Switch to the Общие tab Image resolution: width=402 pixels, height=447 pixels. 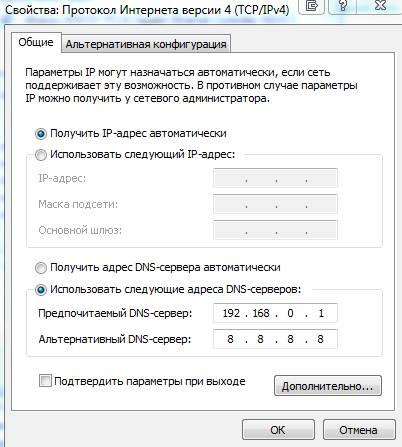pyautogui.click(x=36, y=42)
